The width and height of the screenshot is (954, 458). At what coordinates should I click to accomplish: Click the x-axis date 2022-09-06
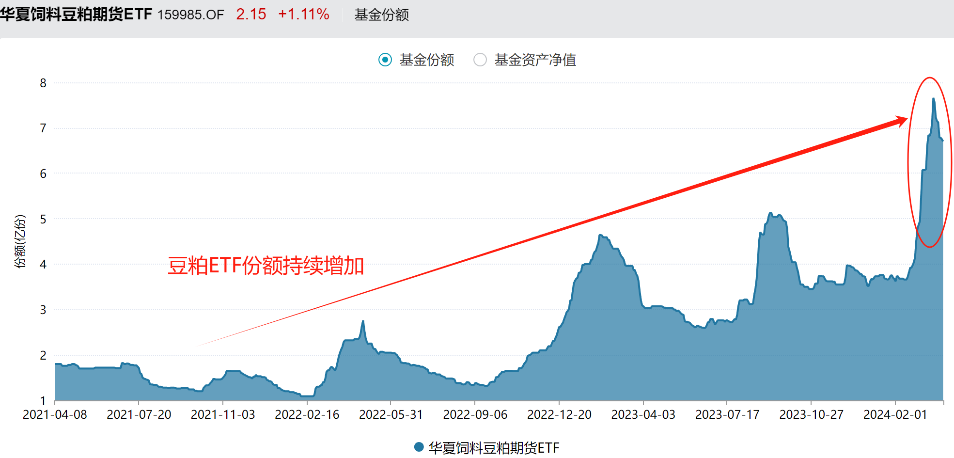pyautogui.click(x=475, y=414)
